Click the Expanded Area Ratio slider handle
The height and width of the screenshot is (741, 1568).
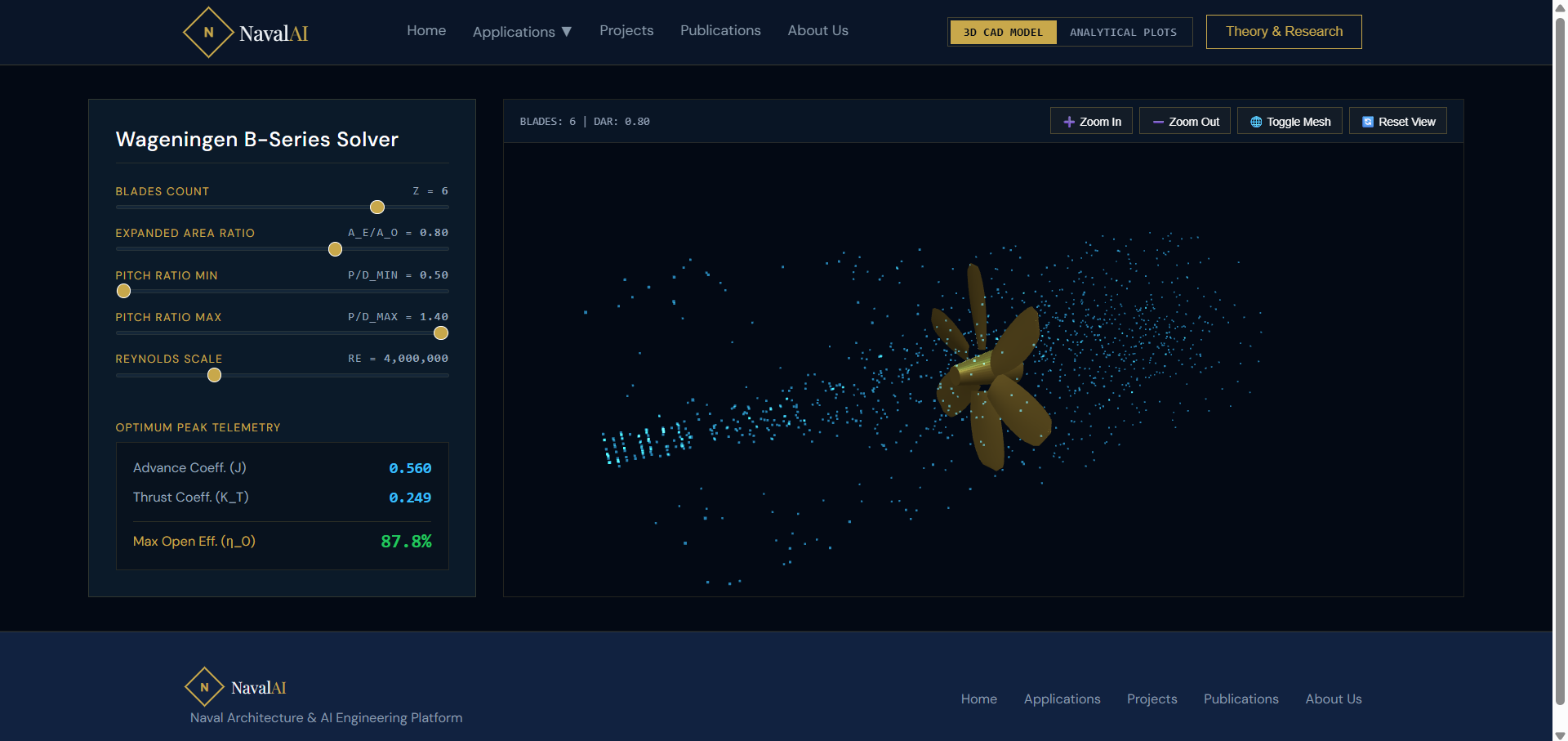335,249
